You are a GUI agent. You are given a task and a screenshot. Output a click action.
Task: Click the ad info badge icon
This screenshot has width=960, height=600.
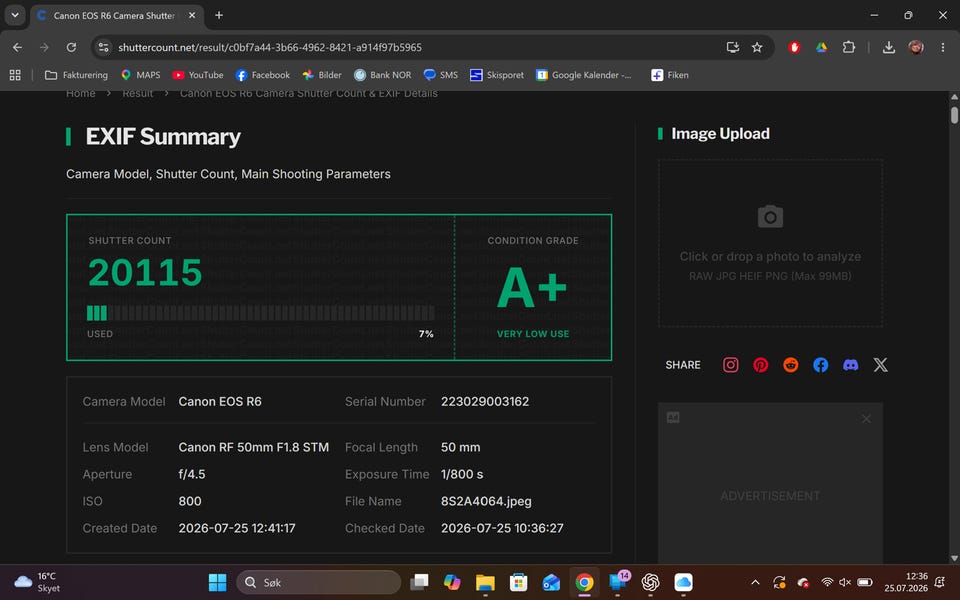click(x=673, y=418)
